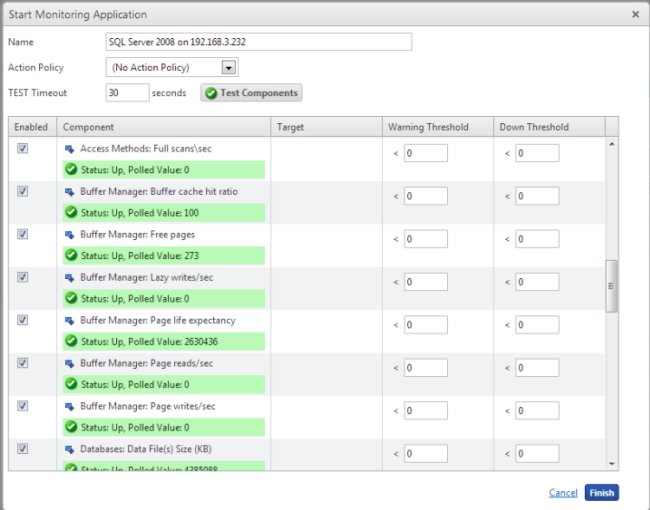Edit Warning Threshold for Data File(s) Size
Viewport: 650px width, 510px height.
pos(426,453)
